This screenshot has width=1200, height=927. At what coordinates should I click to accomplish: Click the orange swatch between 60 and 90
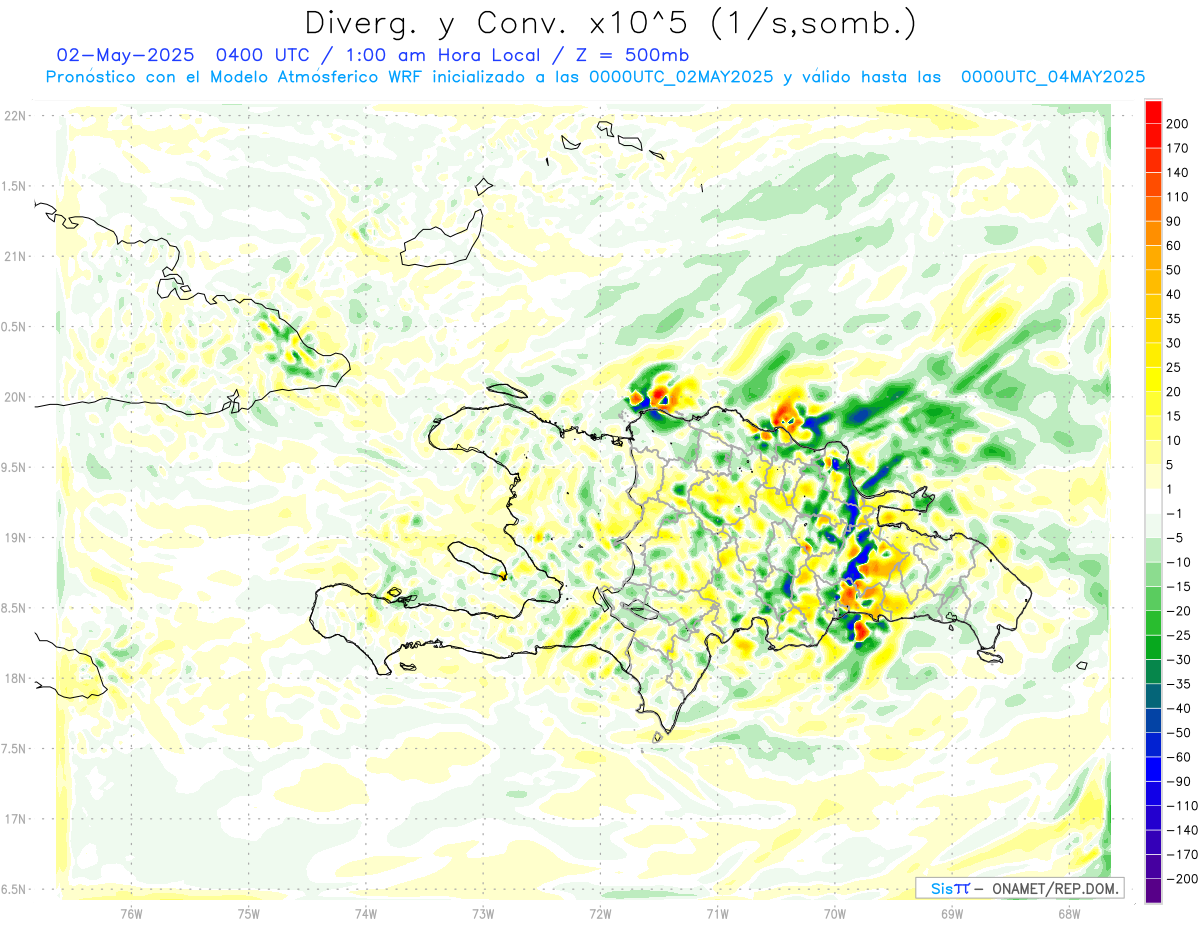click(x=1153, y=233)
